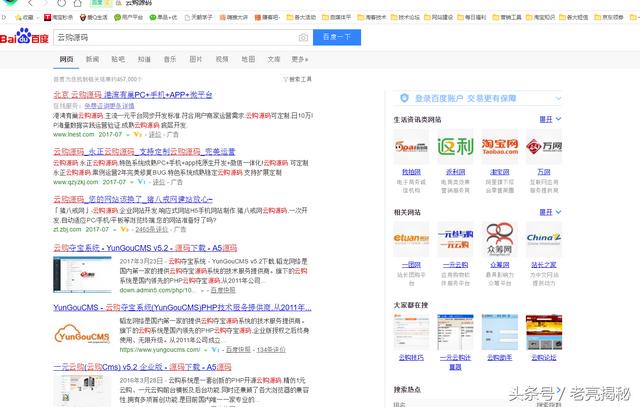Switch to the 图片 tab
This screenshot has width=640, height=407.
(x=196, y=59)
